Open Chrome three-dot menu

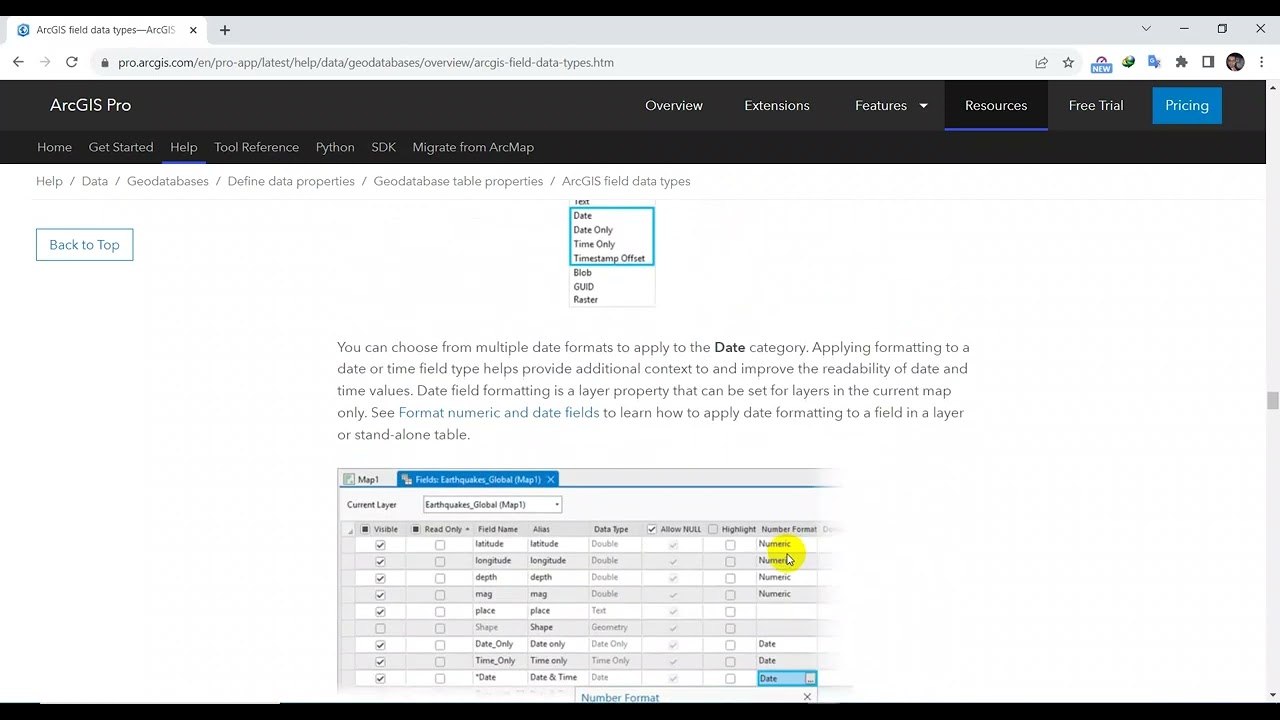point(1262,62)
